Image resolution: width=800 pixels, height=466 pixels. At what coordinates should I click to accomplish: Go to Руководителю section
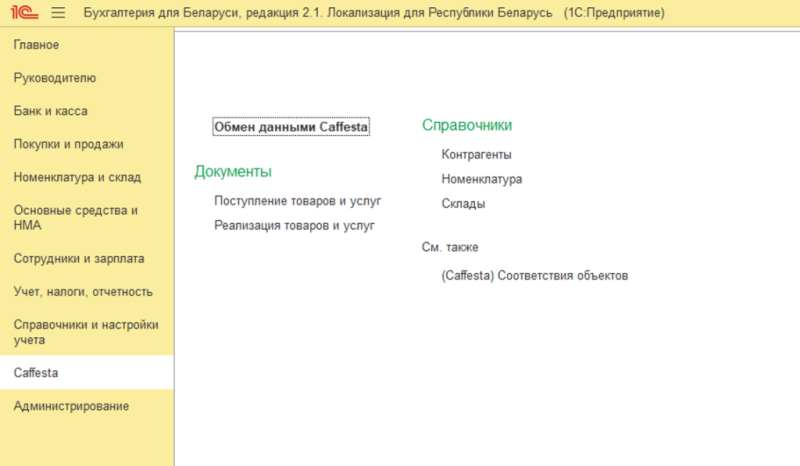tap(55, 78)
